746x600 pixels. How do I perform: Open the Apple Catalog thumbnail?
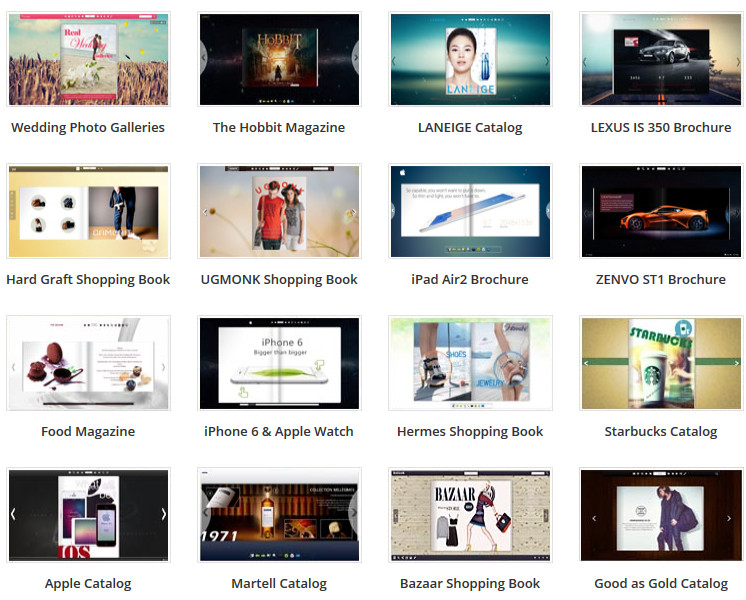pyautogui.click(x=88, y=515)
